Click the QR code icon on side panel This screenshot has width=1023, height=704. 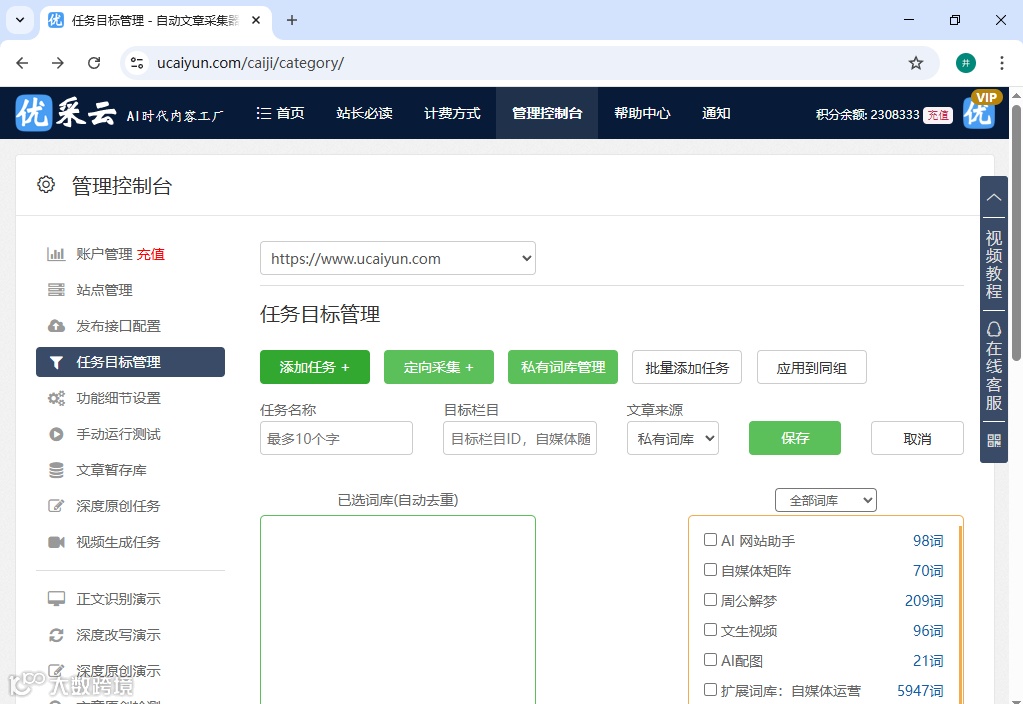pyautogui.click(x=994, y=441)
